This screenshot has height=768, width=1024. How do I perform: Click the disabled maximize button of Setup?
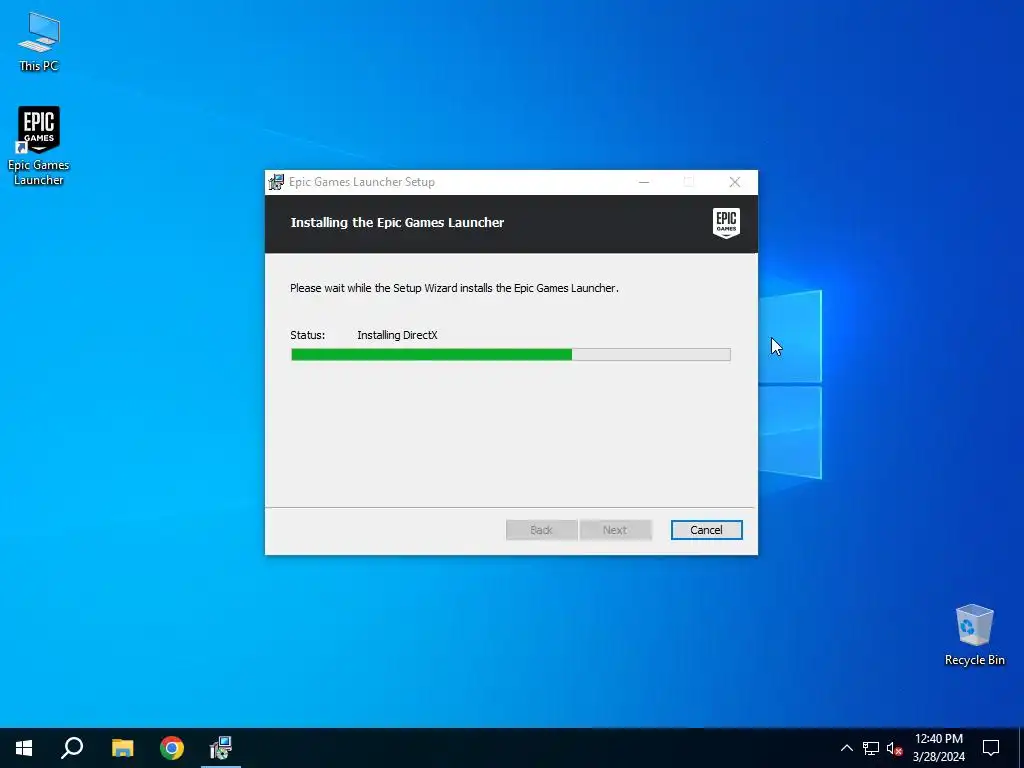coord(689,182)
